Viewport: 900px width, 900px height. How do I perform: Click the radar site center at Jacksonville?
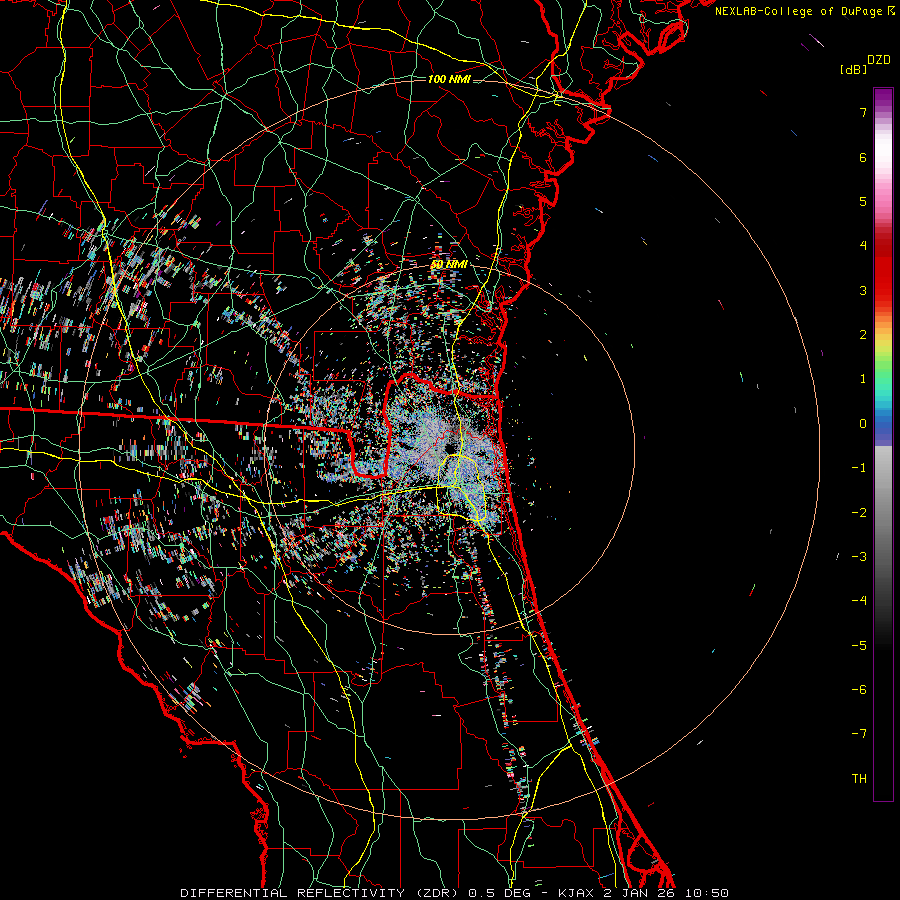[x=449, y=449]
